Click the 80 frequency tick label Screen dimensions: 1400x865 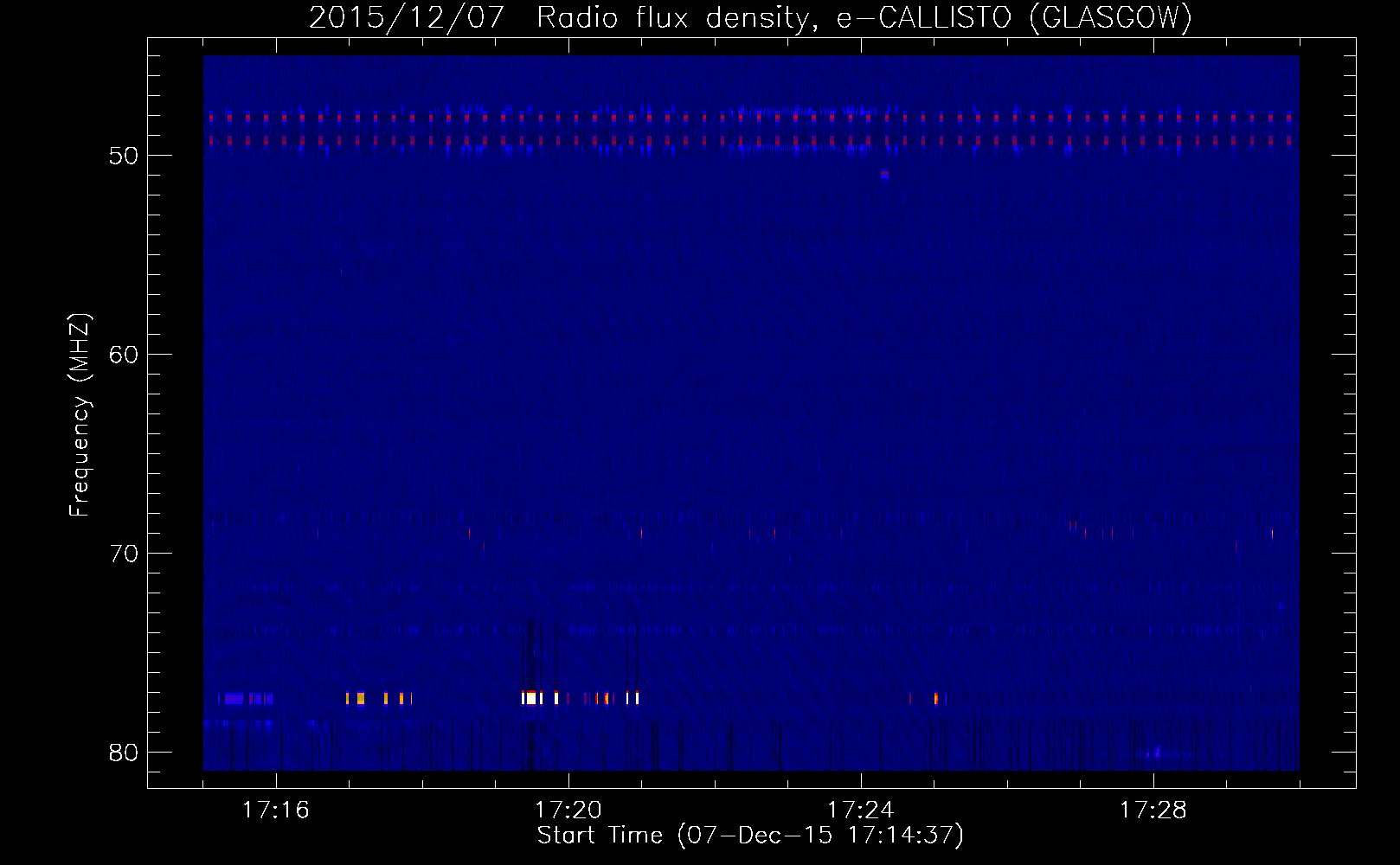[124, 753]
